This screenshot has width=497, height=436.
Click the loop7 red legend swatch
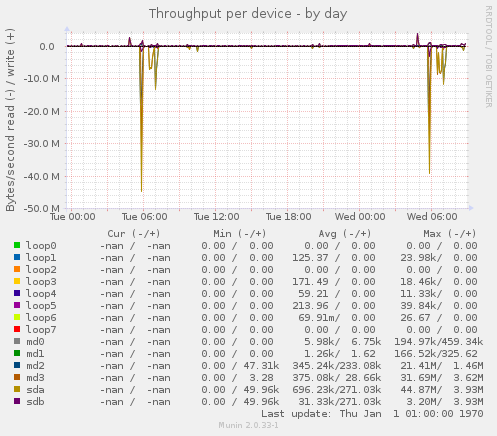(17, 329)
